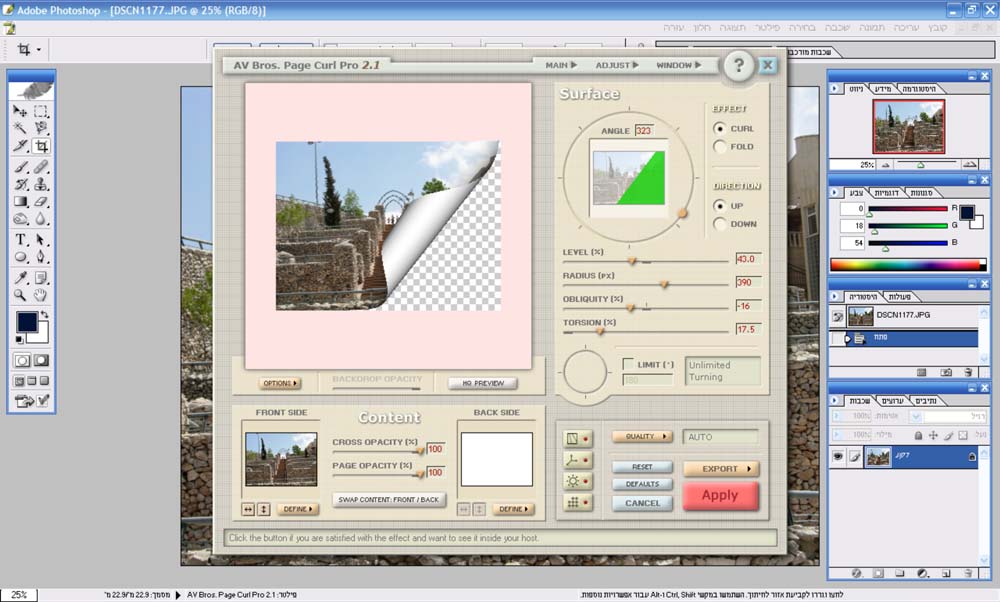Click the red Apply button

[721, 496]
